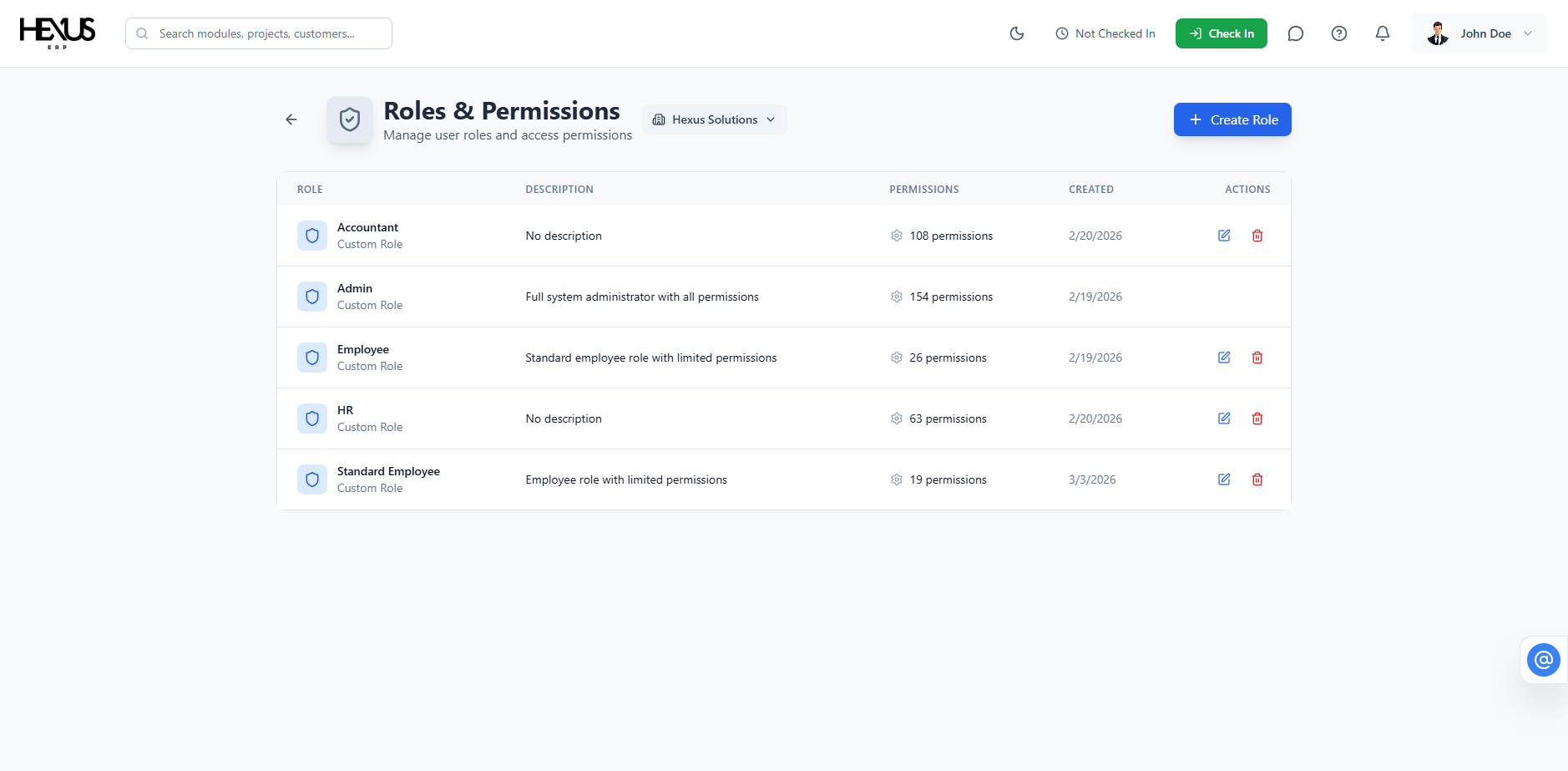Click John Doe's avatar picture
This screenshot has width=1568, height=771.
click(1438, 33)
